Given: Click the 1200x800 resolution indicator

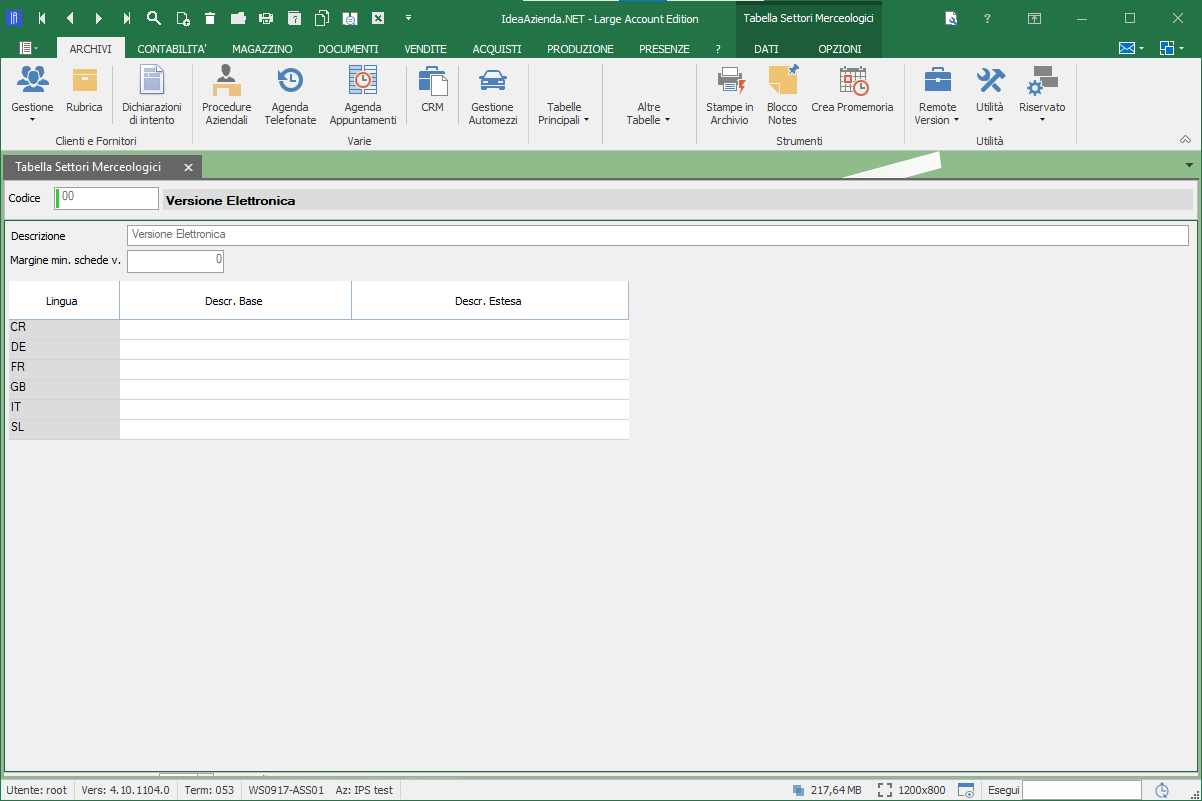Looking at the screenshot, I should (911, 790).
